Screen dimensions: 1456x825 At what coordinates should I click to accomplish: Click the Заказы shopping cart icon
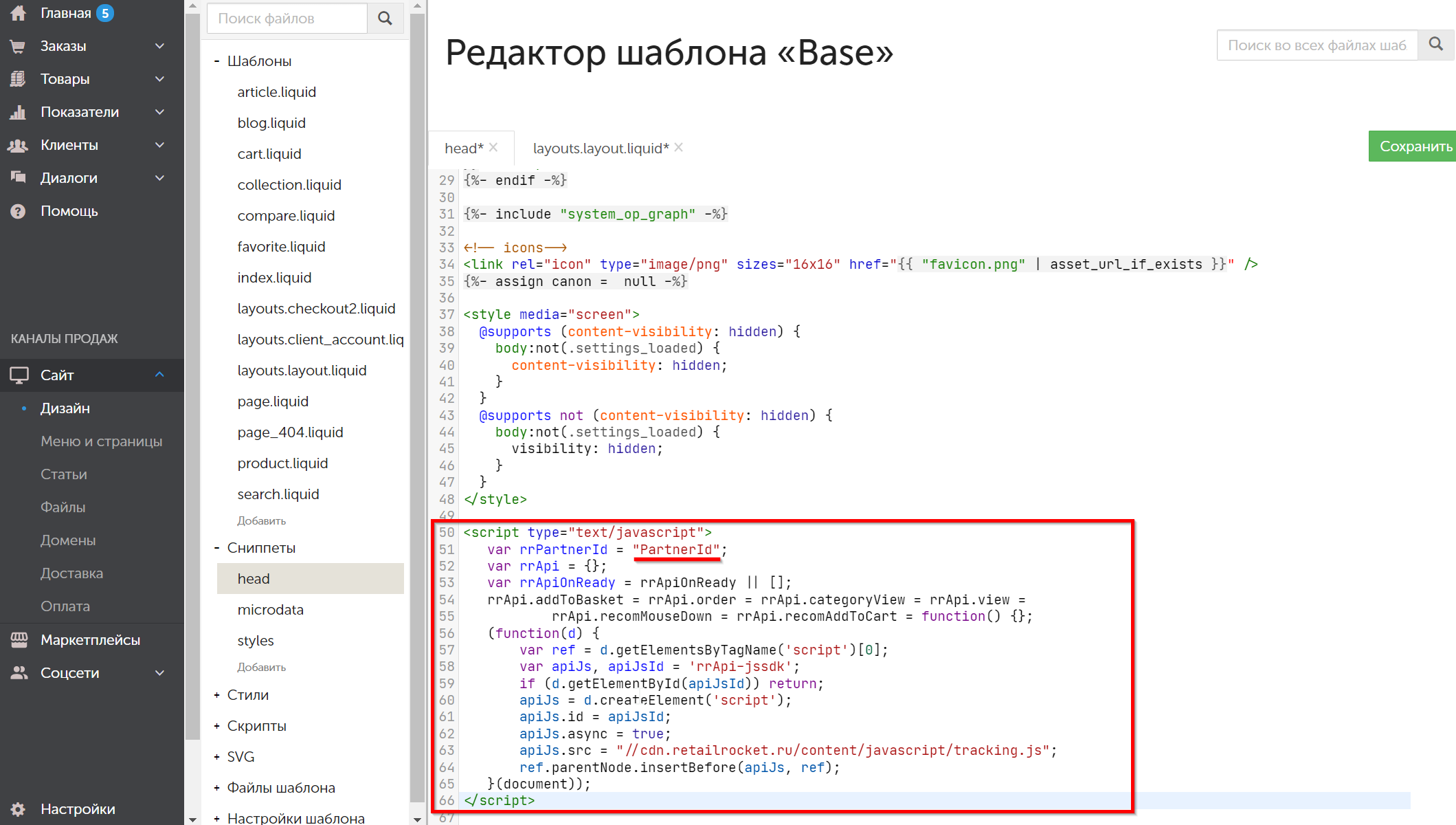pyautogui.click(x=19, y=46)
